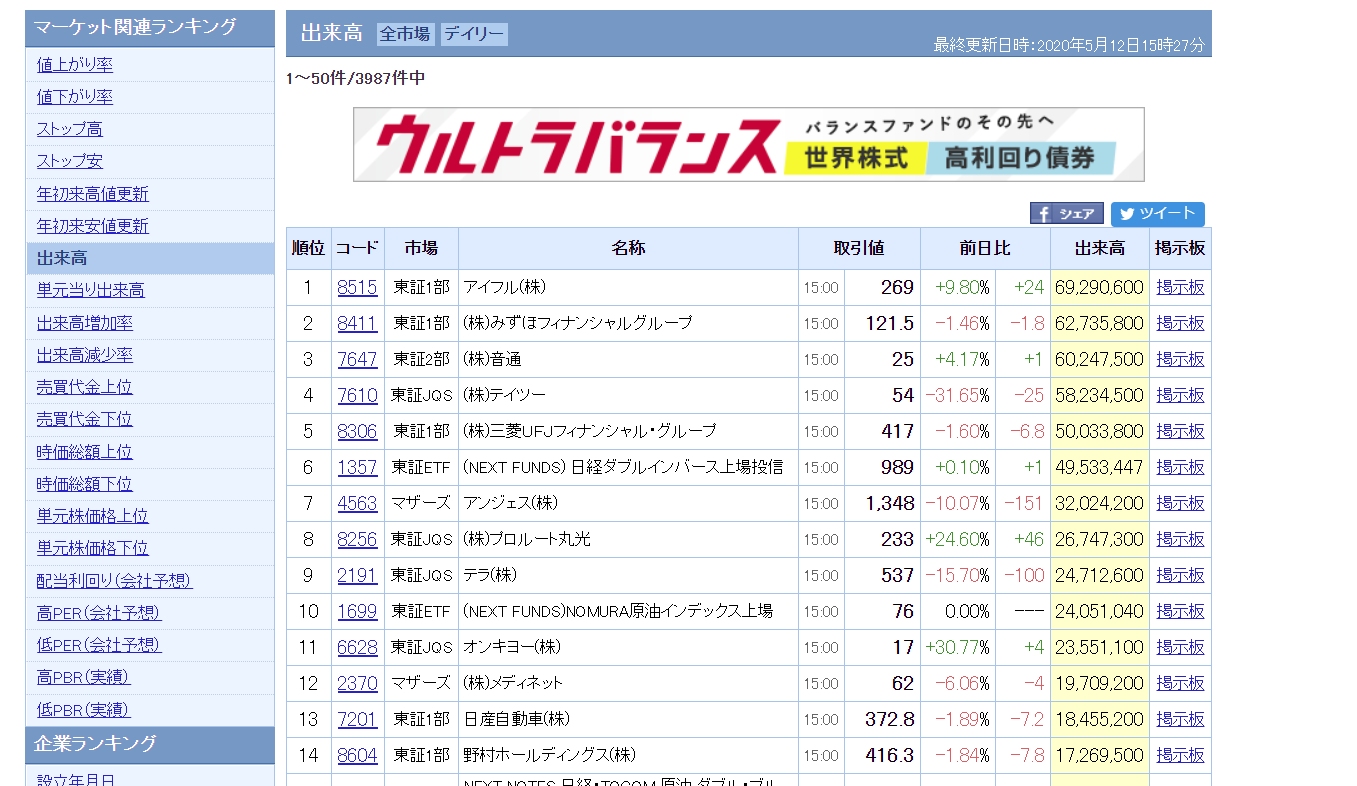
Task: Click 日経ダブルインバース上場投信 name cell
Action: coord(628,467)
